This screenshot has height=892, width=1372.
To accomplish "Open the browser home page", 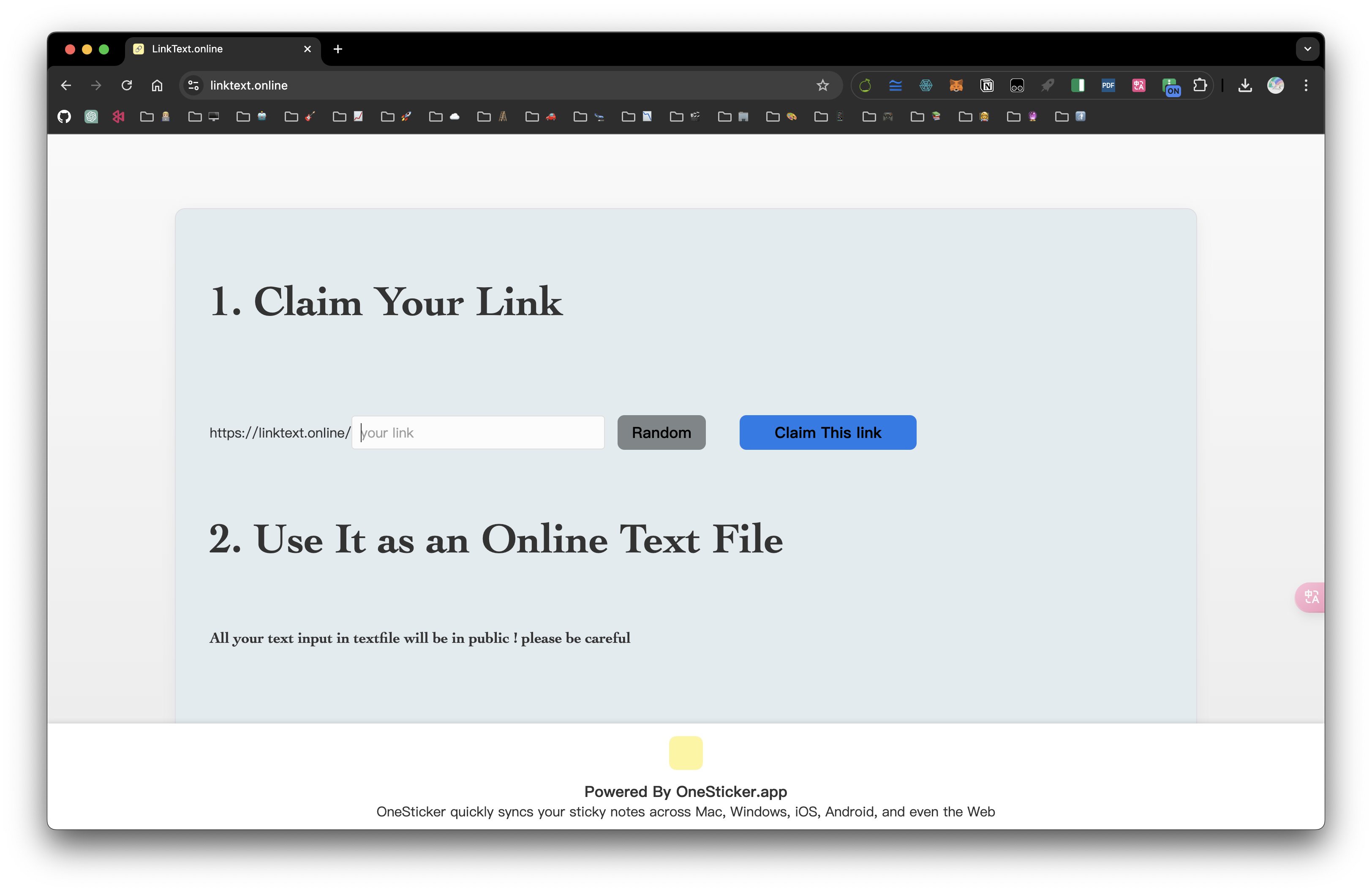I will (x=157, y=85).
